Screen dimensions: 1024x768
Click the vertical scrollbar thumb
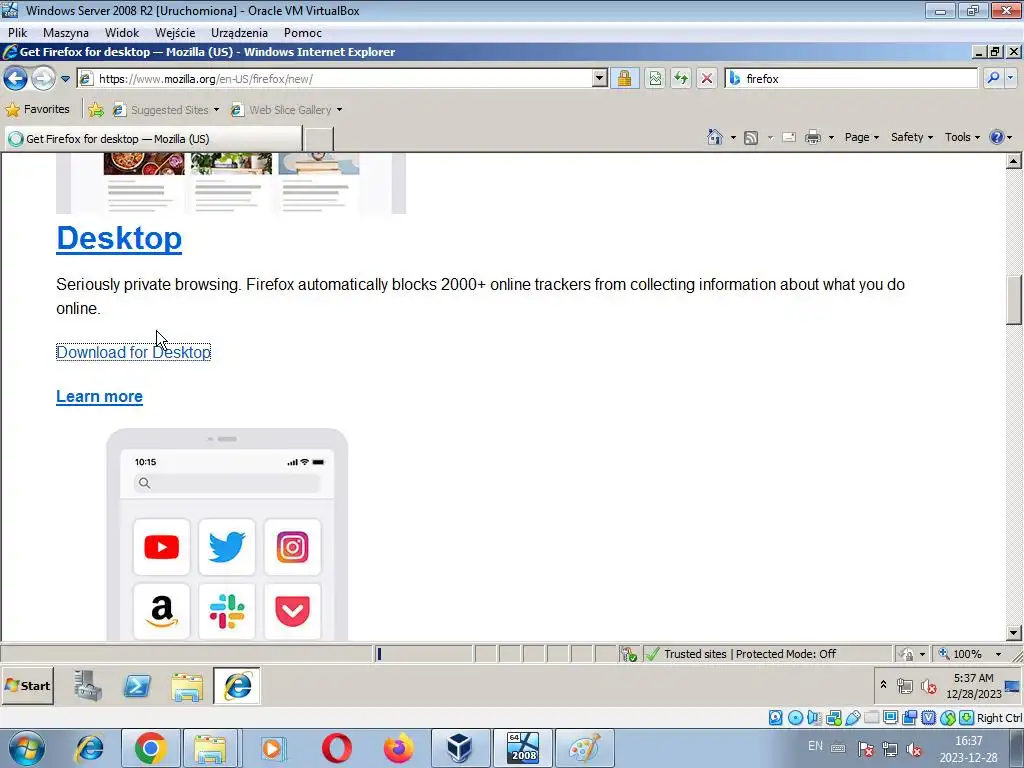coord(1014,300)
